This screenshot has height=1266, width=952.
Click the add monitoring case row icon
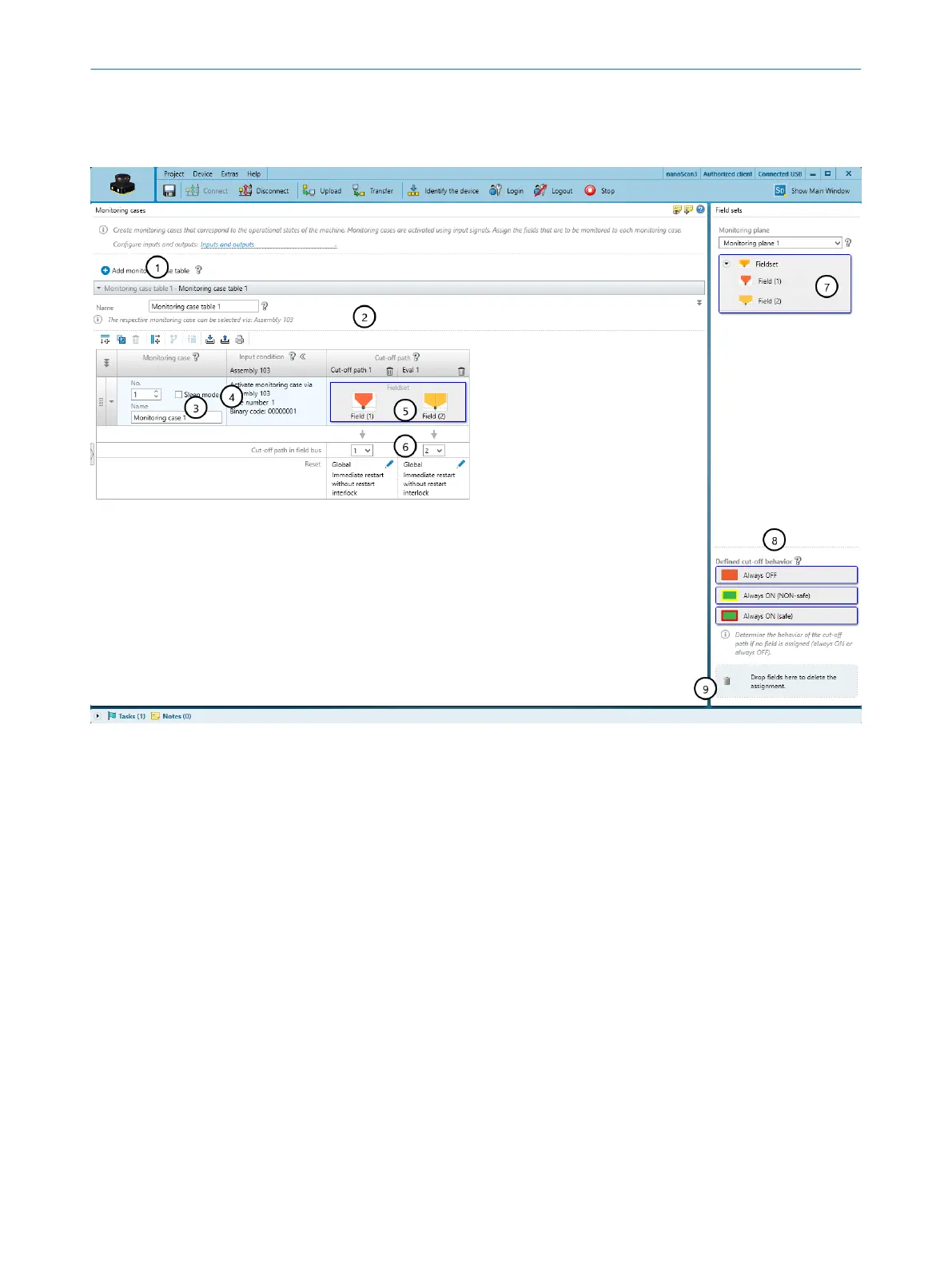105,340
